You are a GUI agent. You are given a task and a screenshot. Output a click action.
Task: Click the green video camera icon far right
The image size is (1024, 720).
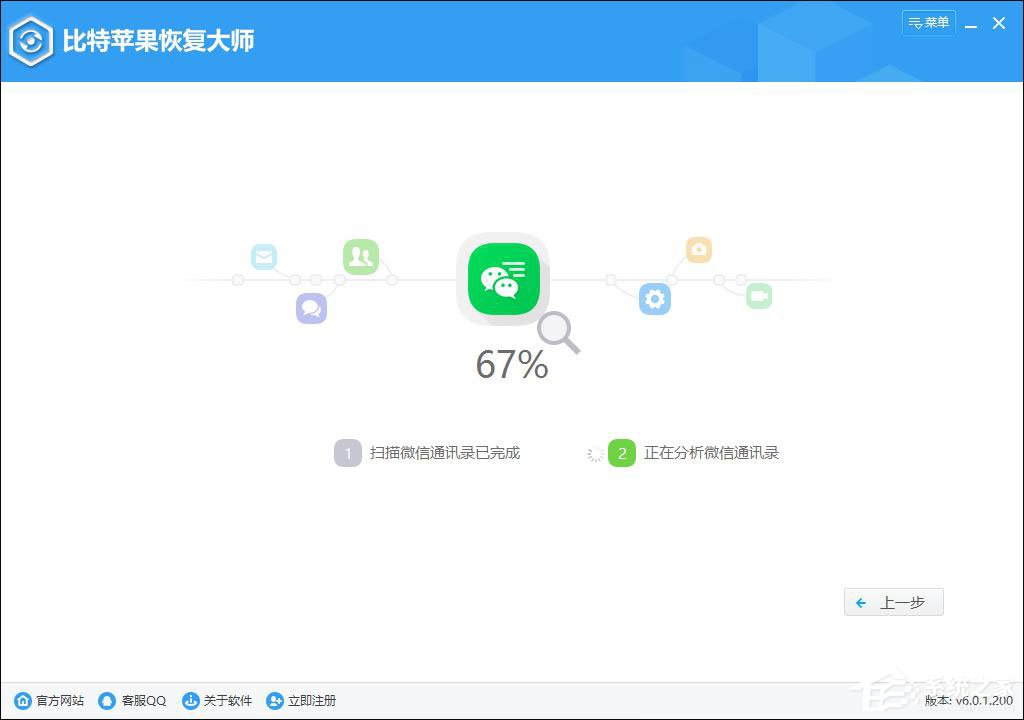[x=758, y=295]
